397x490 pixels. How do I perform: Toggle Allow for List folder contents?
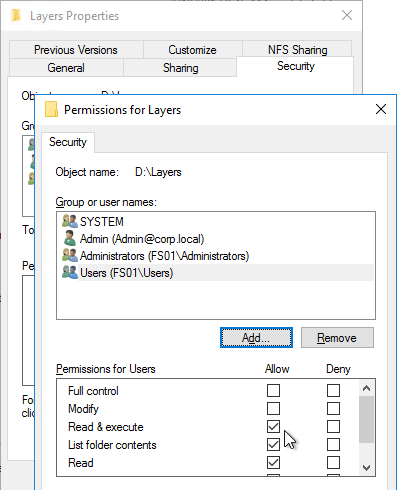click(273, 444)
